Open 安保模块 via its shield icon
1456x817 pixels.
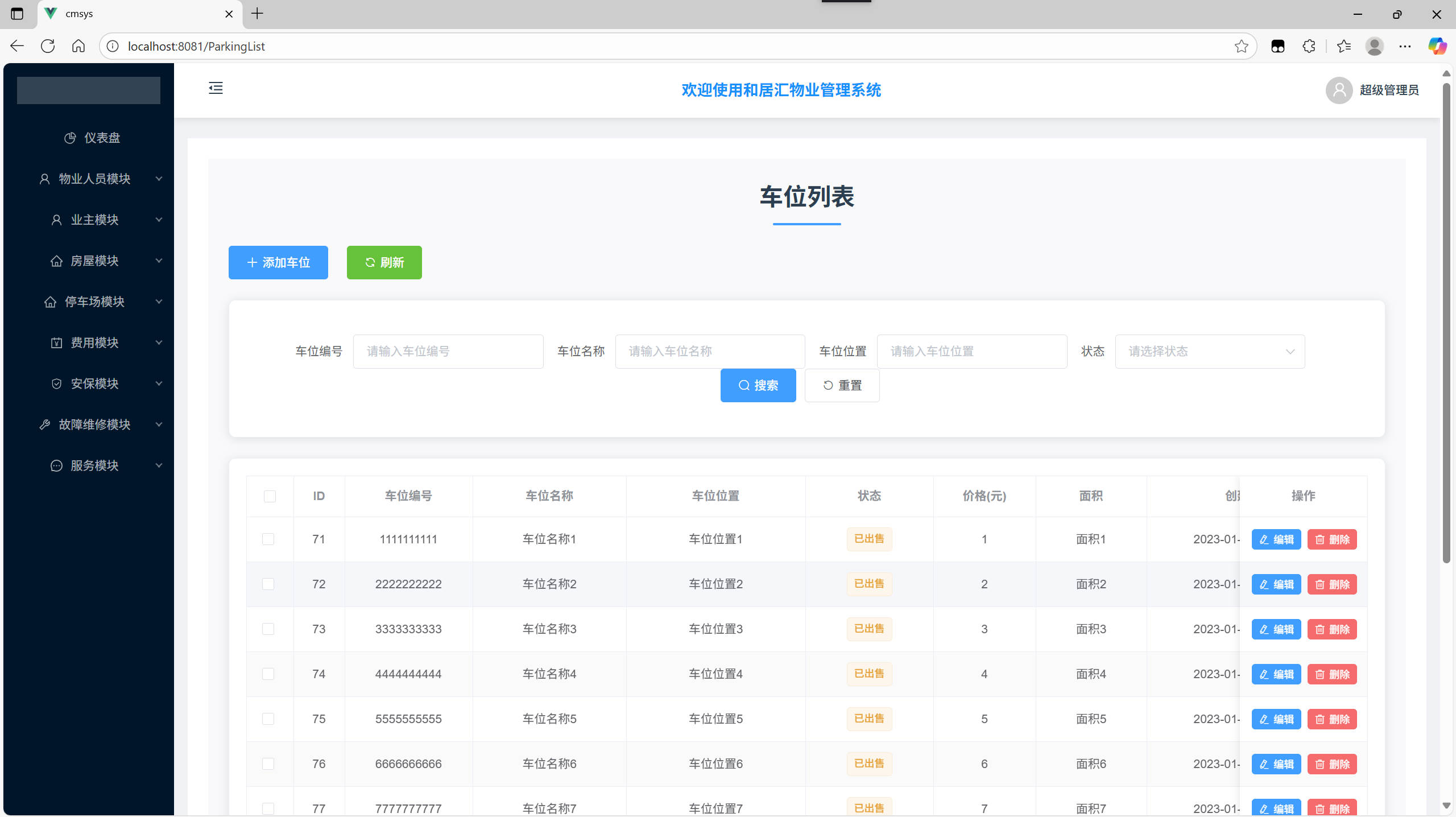pos(57,383)
